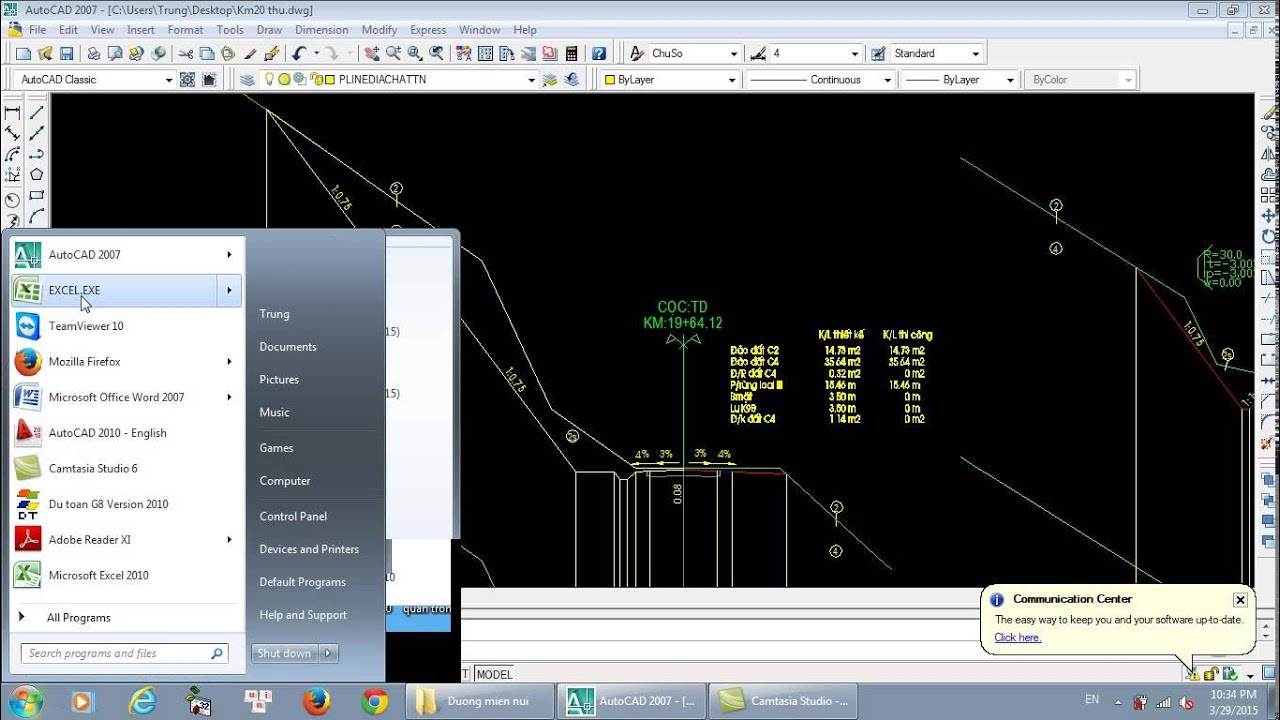This screenshot has width=1280, height=720.
Task: Click the Save floppy disk icon
Action: [x=67, y=54]
